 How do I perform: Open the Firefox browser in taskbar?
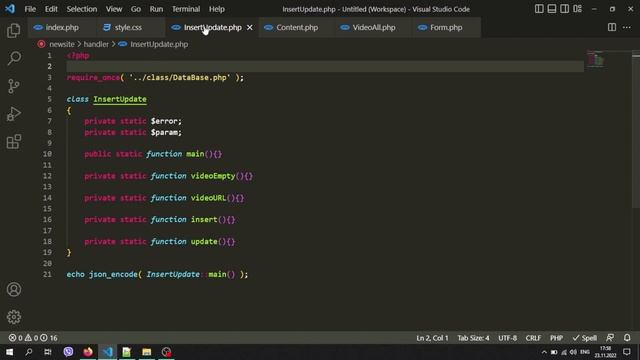pyautogui.click(x=88, y=352)
